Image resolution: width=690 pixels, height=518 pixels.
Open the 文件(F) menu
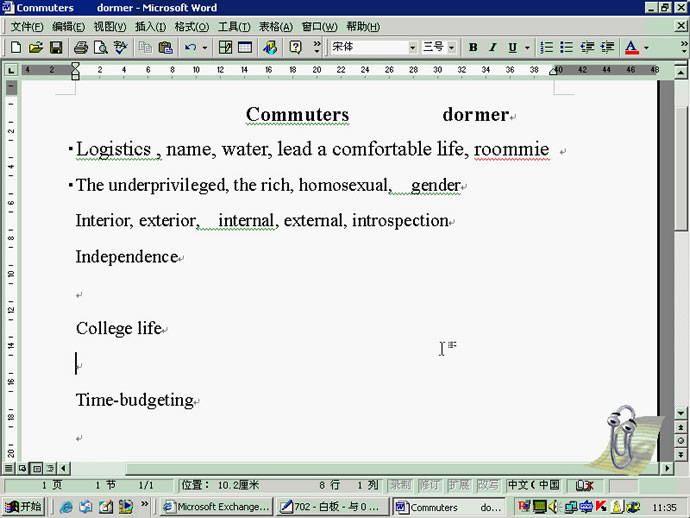click(x=27, y=27)
